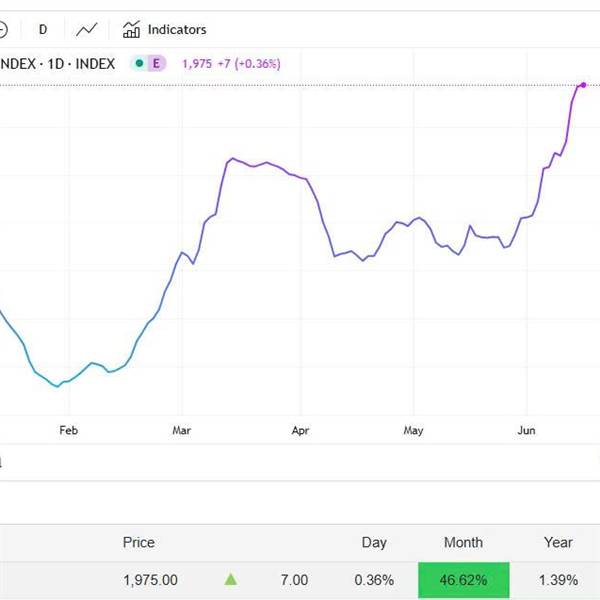Click the INDEX · 1D · INDEX title
The image size is (600, 600).
(x=57, y=64)
